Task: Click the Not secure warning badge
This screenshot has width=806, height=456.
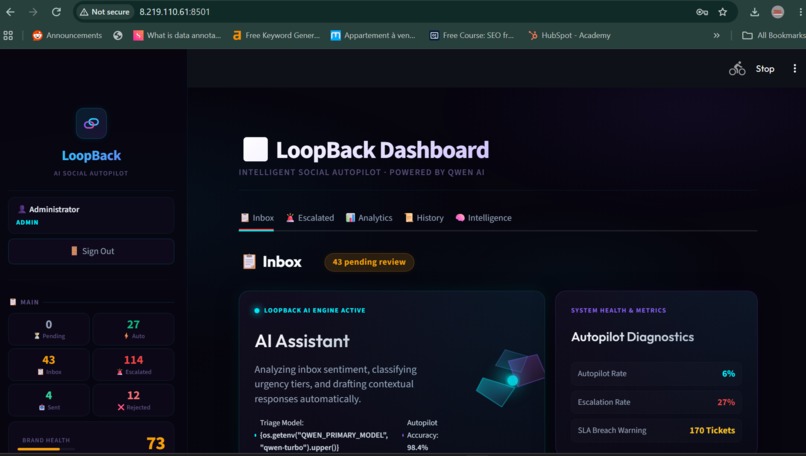Action: tap(104, 12)
